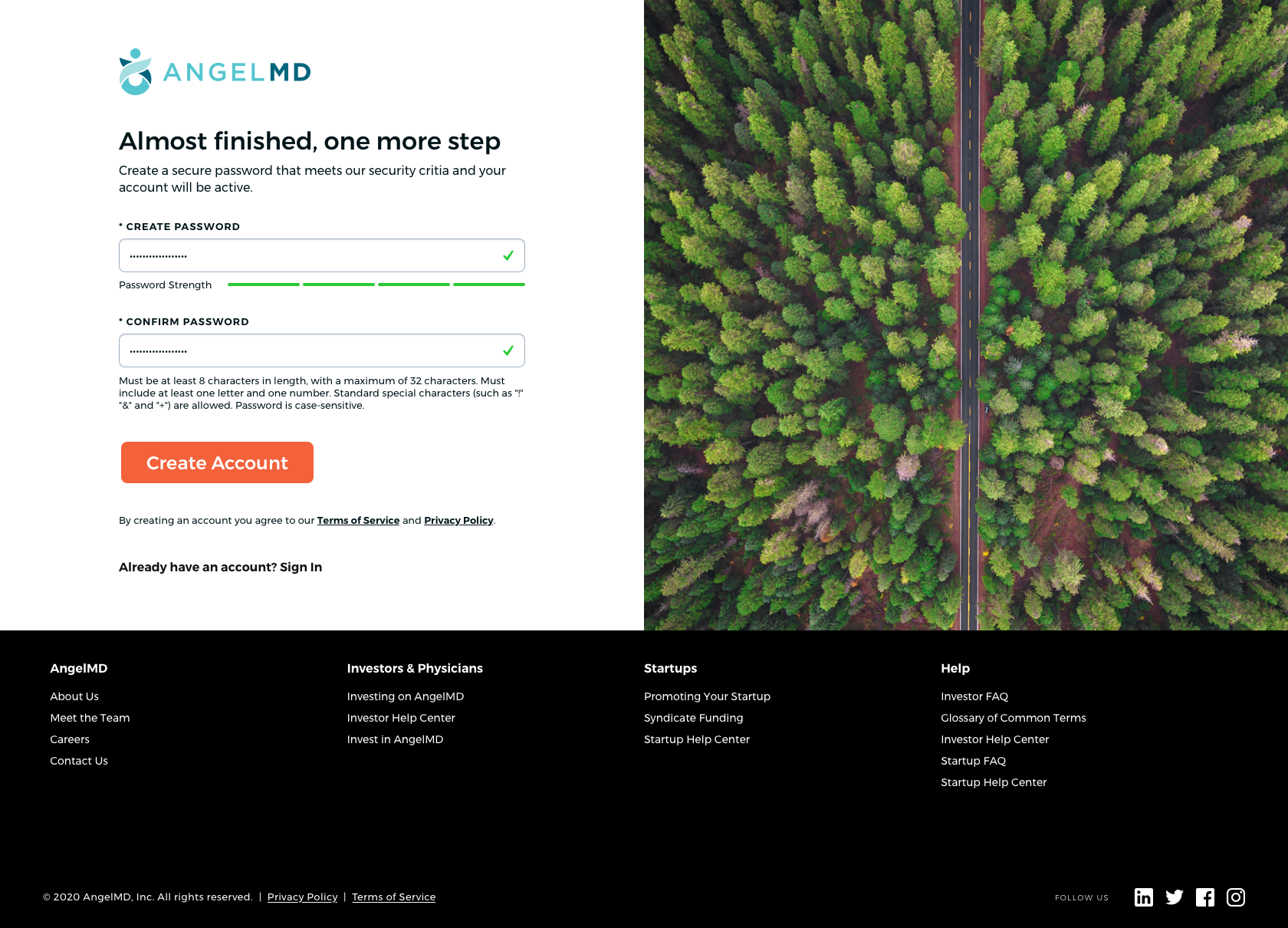Viewport: 1288px width, 928px height.
Task: Click the Password Strength indicator bar
Action: click(x=376, y=285)
